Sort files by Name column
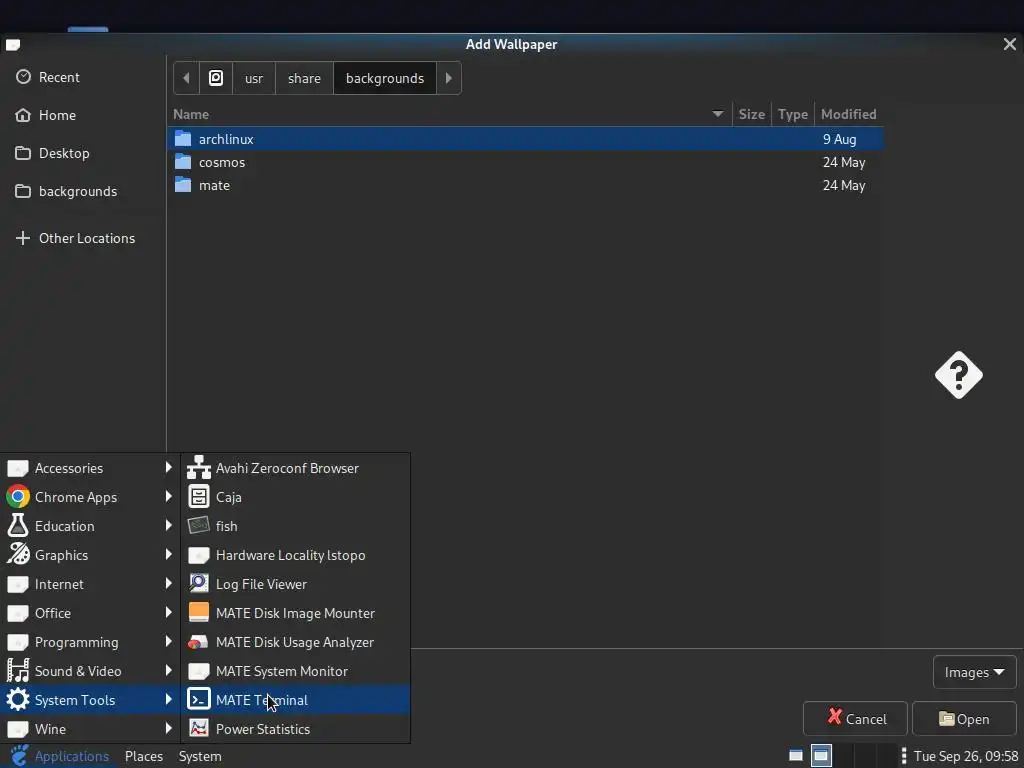This screenshot has height=768, width=1024. 449,114
